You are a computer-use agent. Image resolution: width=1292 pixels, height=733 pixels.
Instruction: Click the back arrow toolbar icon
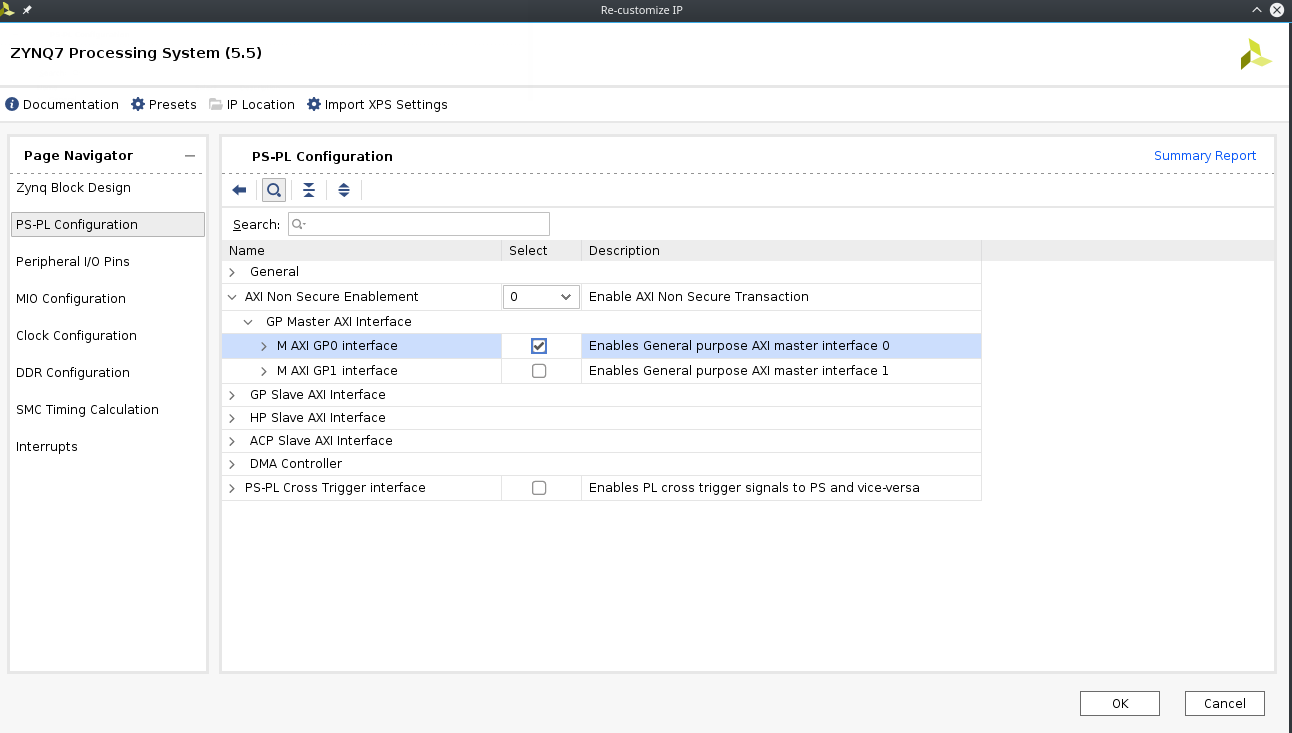pos(239,190)
